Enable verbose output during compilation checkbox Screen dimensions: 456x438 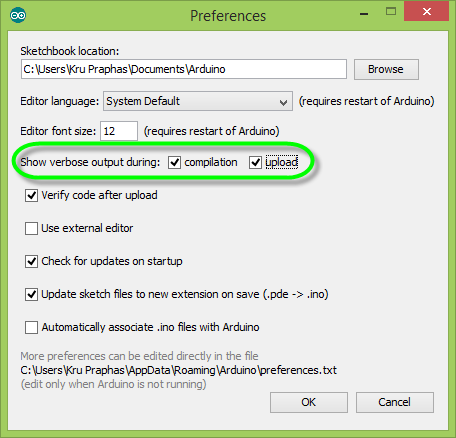click(174, 163)
